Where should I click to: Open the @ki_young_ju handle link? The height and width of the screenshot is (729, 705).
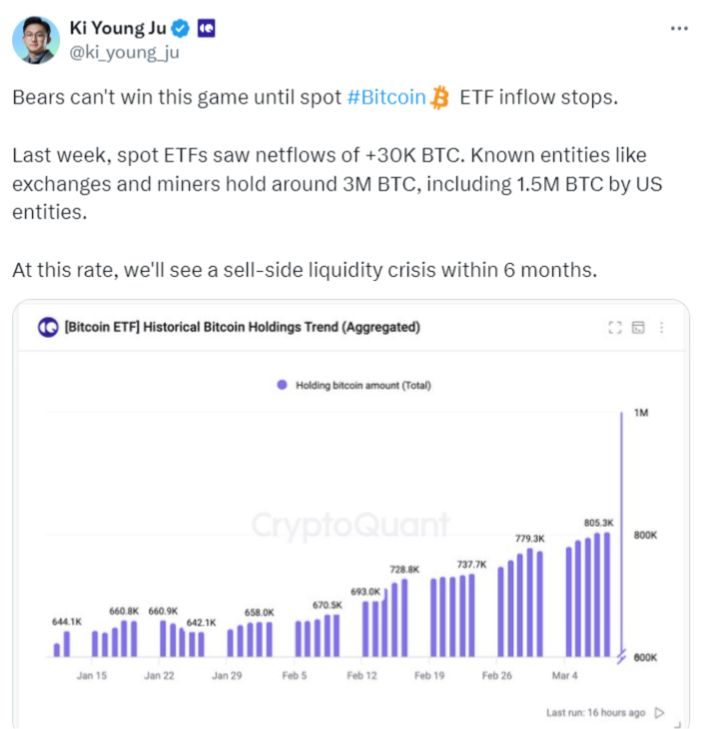point(125,52)
